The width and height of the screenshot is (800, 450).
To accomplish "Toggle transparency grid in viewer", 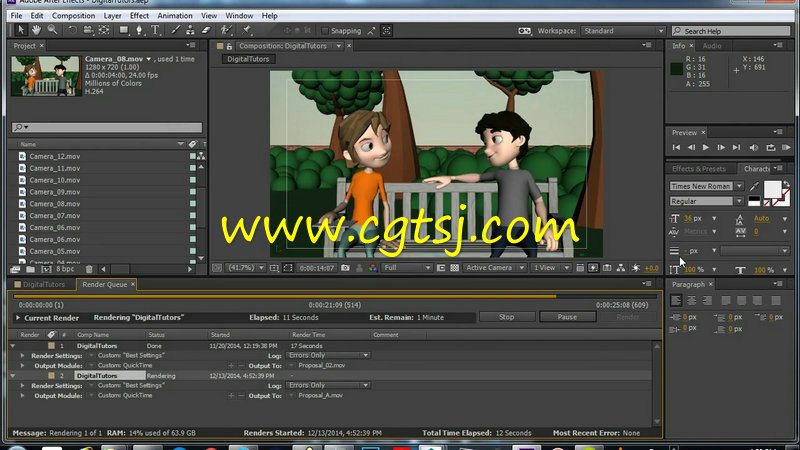I will (455, 268).
